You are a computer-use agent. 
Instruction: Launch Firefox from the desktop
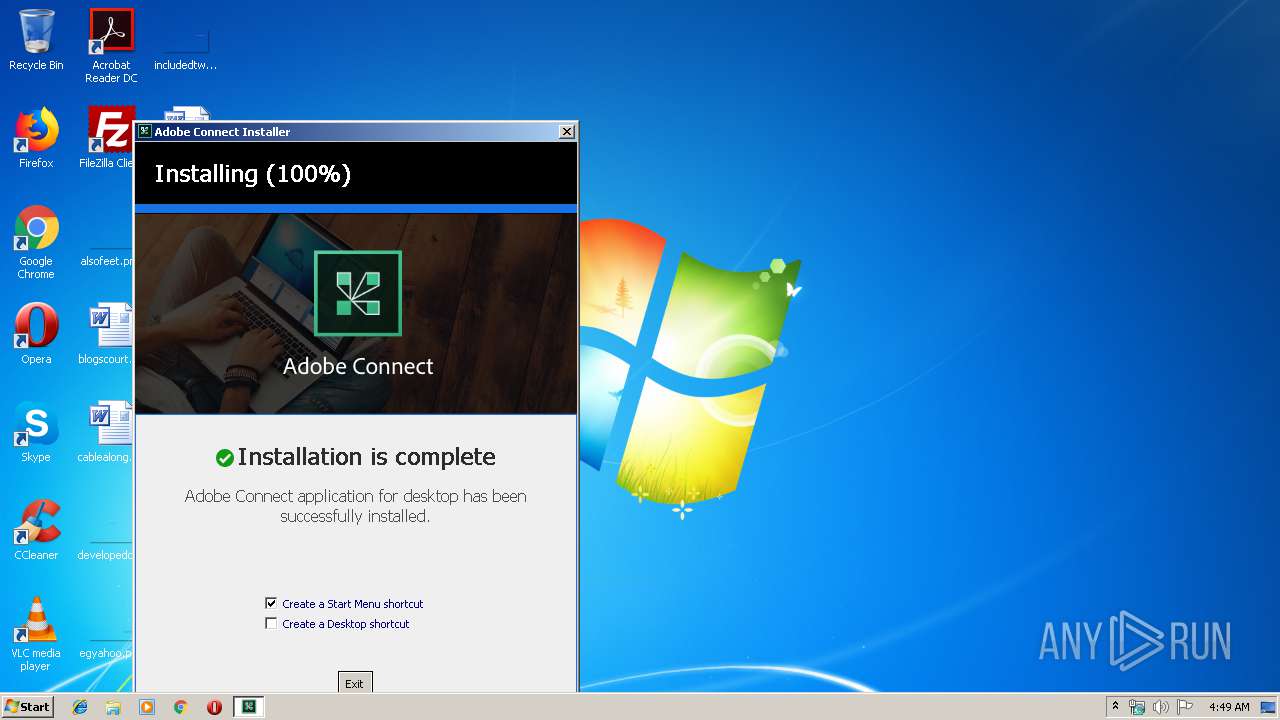(36, 138)
